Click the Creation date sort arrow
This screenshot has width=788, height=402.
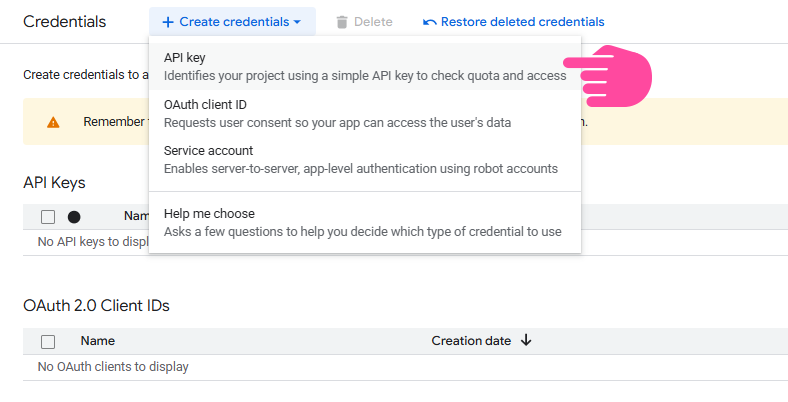(x=526, y=340)
